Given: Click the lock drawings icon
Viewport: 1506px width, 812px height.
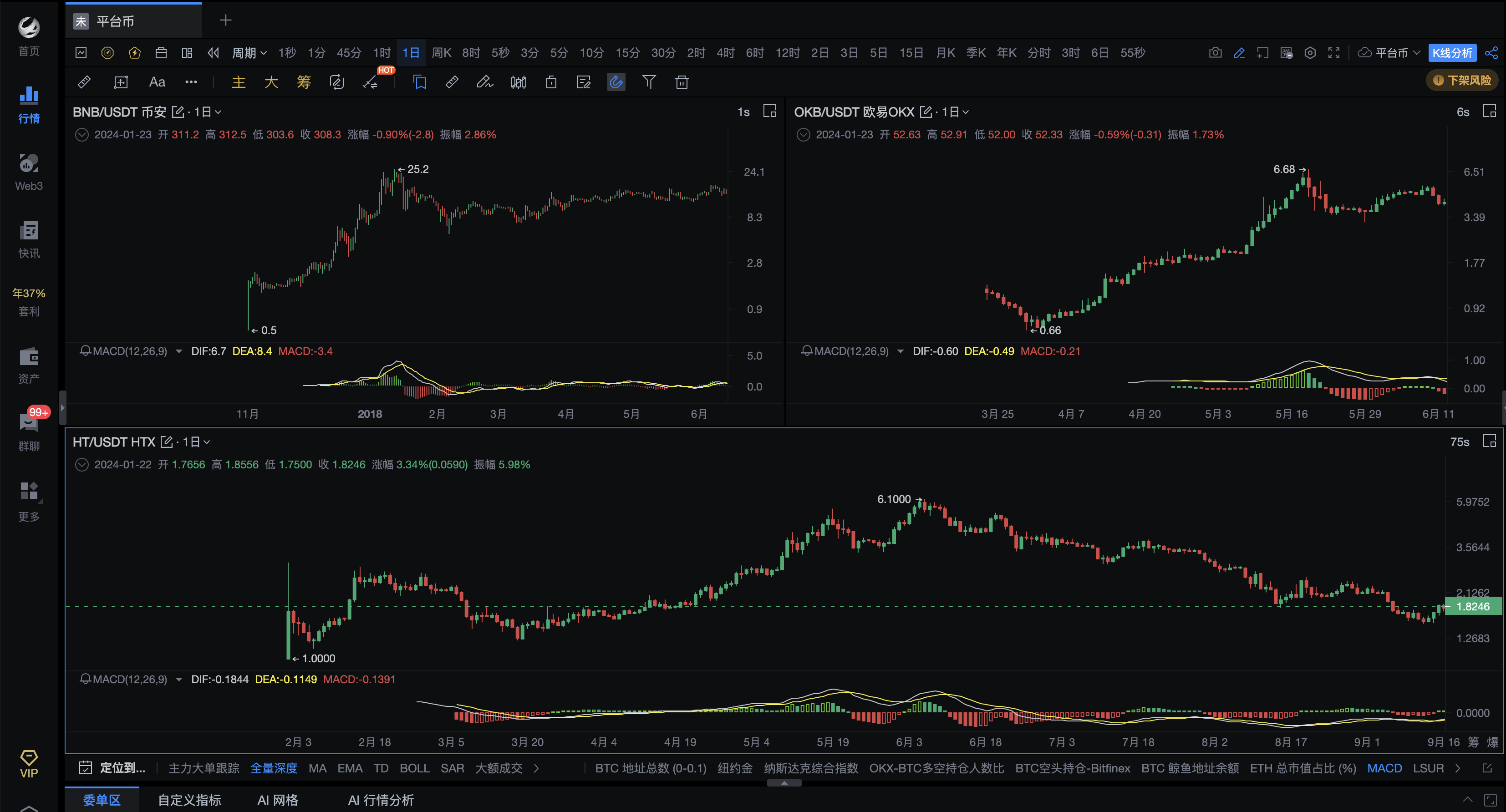Looking at the screenshot, I should (551, 82).
